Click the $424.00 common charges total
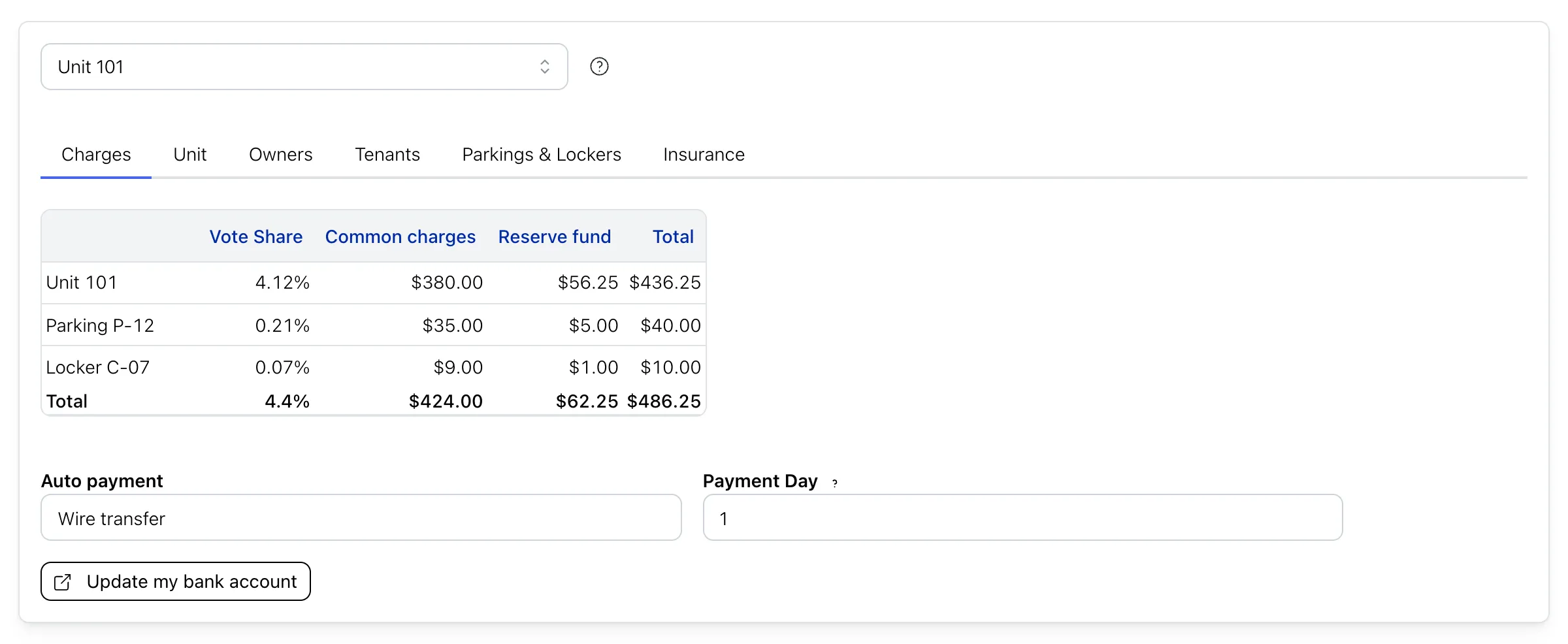The image size is (1568, 644). coord(446,401)
